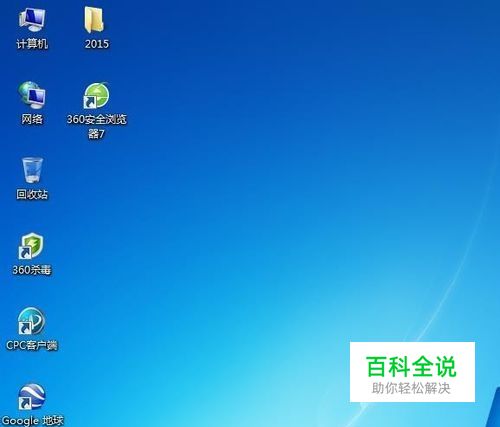Select the CPC客户端 shortcut icon
The height and width of the screenshot is (427, 500).
click(31, 321)
